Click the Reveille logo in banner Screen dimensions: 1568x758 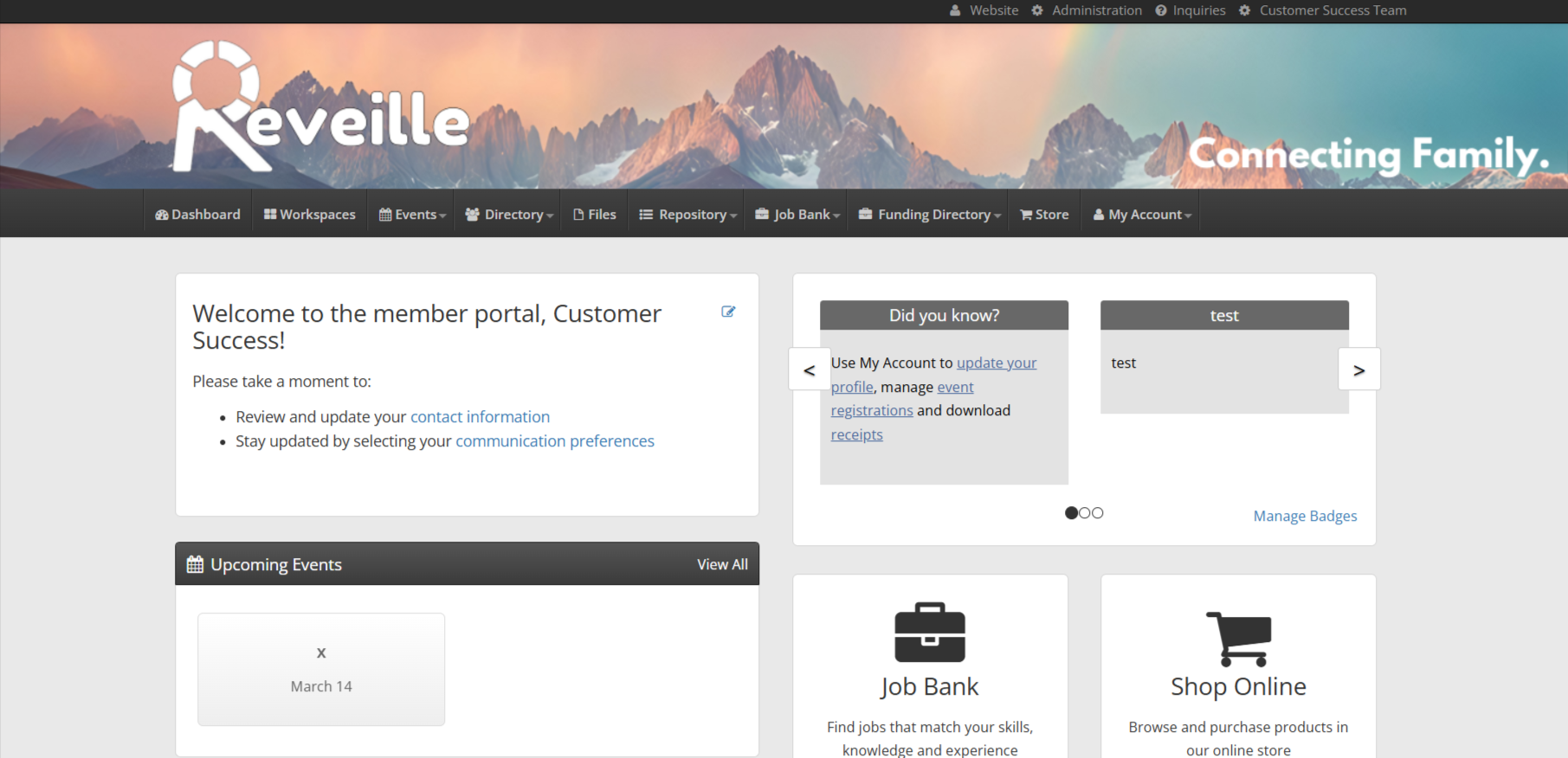[x=320, y=107]
